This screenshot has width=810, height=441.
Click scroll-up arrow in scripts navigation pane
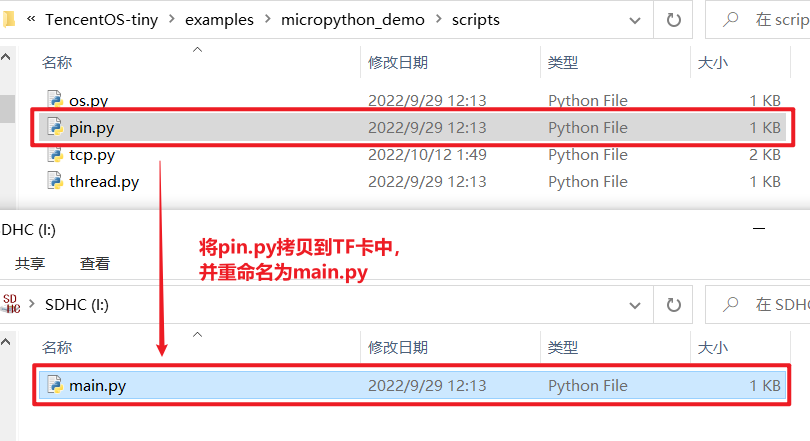pyautogui.click(x=6, y=57)
